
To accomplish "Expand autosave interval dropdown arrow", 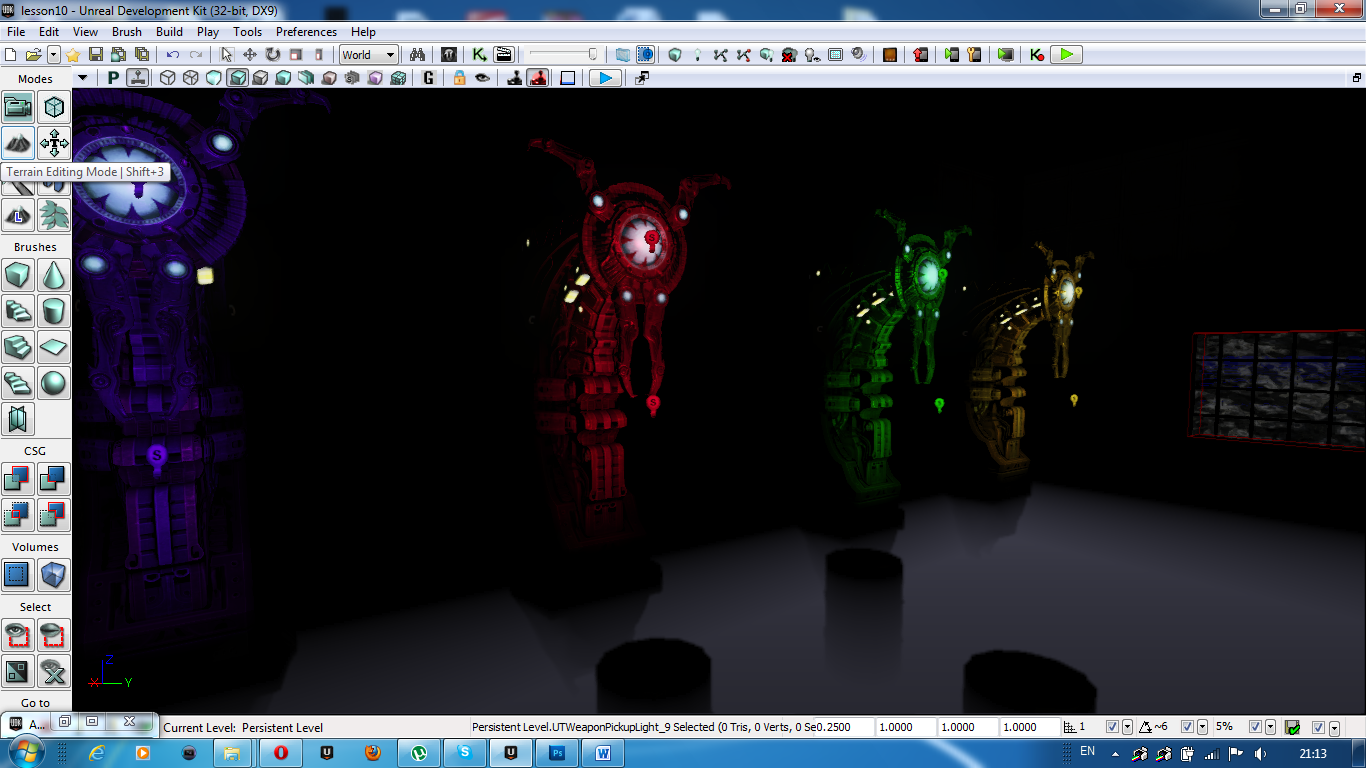I will tap(1334, 727).
